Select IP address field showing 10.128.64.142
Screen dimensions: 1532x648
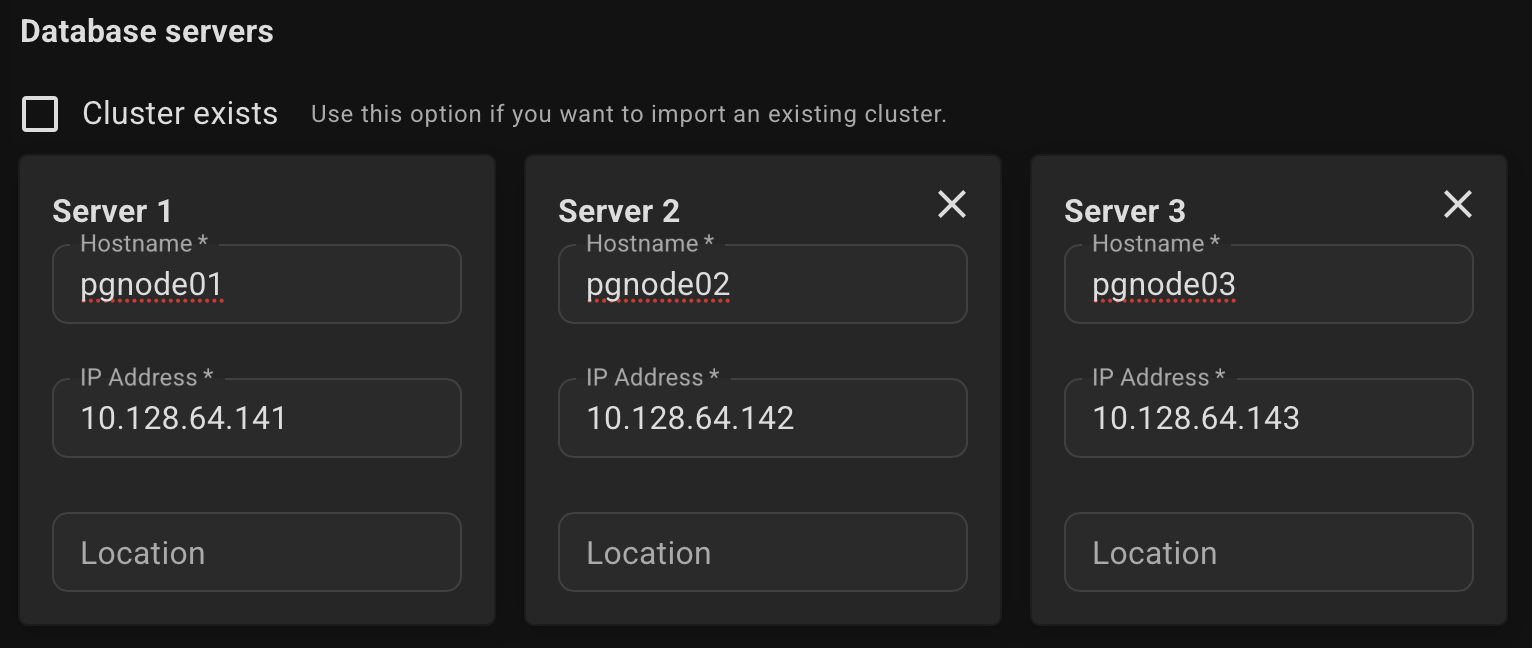point(763,418)
